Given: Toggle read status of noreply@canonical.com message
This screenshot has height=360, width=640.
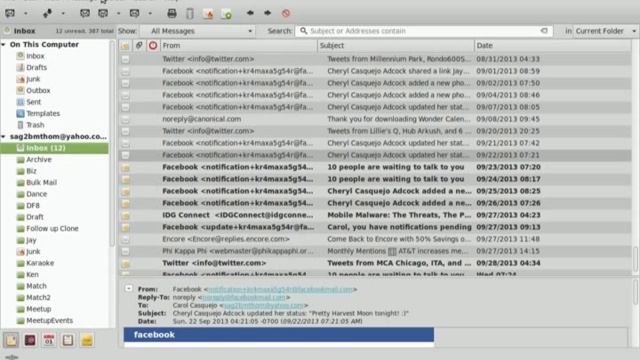Looking at the screenshot, I should tap(125, 120).
